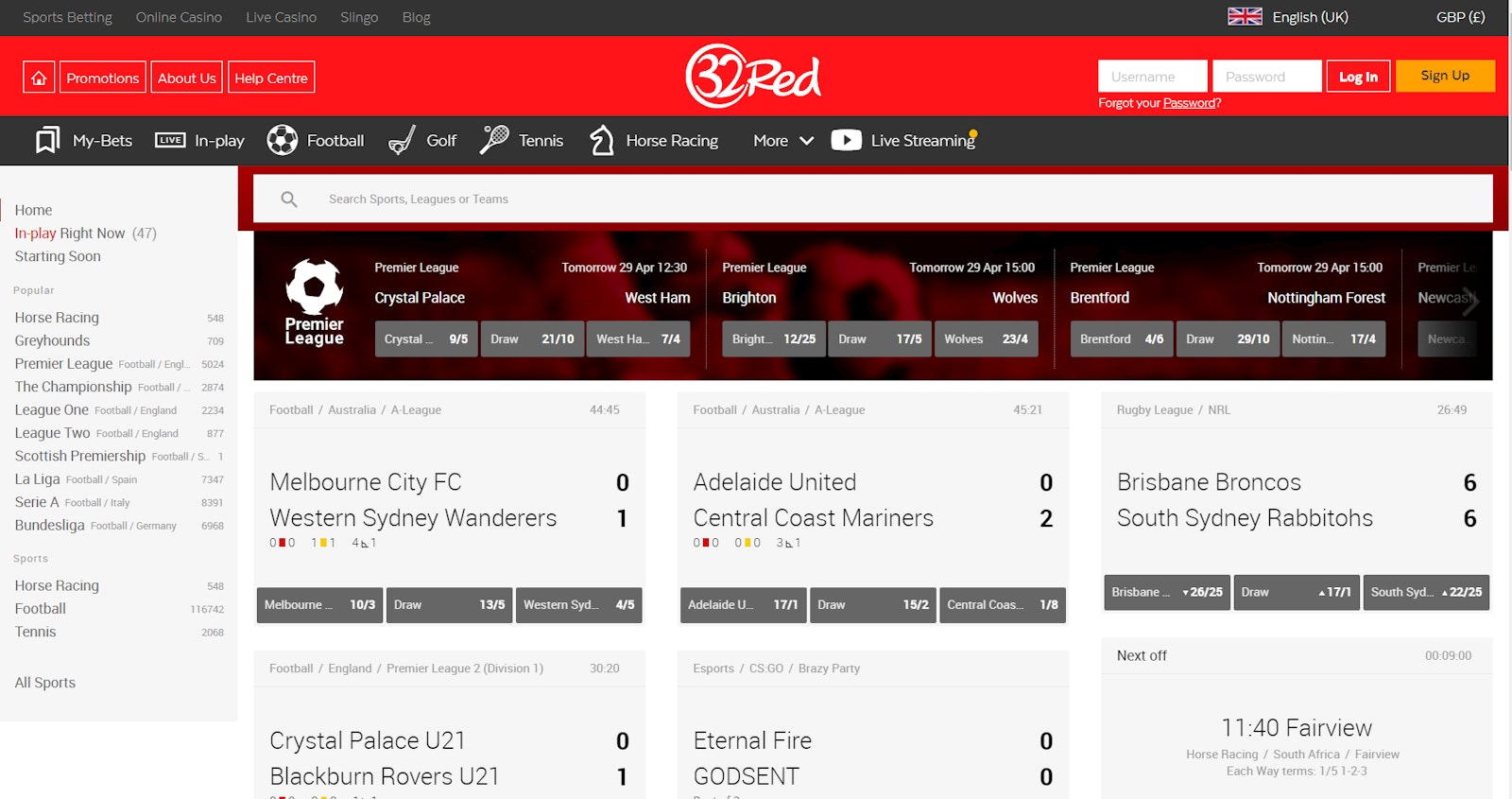Select the Tennis racket icon

(x=493, y=140)
